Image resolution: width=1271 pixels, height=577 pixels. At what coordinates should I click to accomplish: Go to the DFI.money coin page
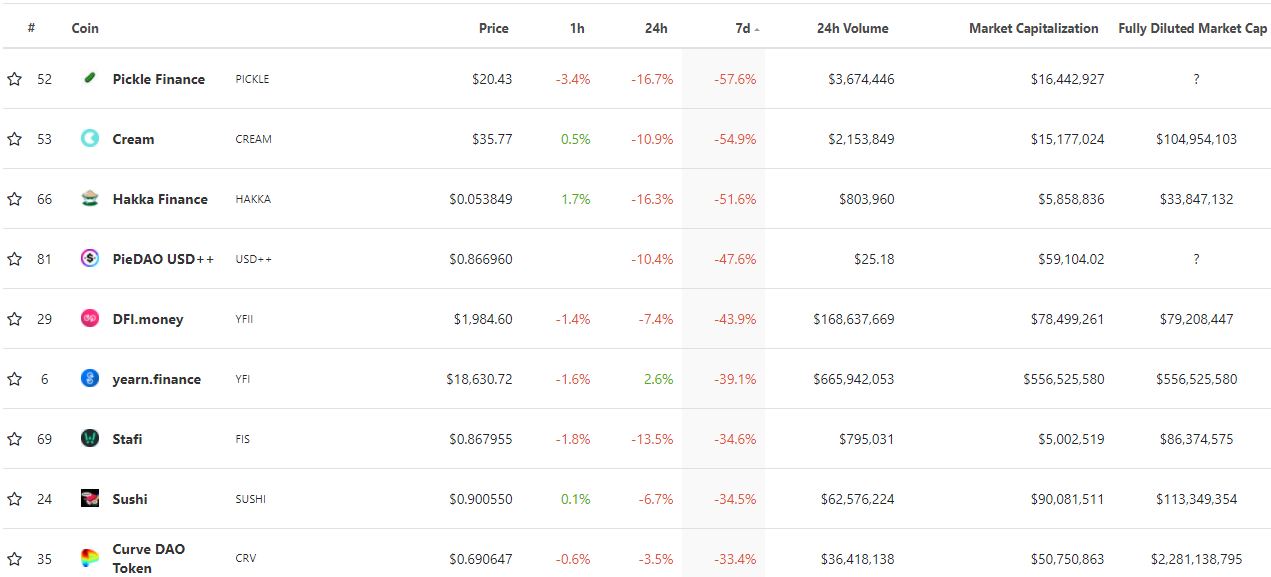(148, 319)
